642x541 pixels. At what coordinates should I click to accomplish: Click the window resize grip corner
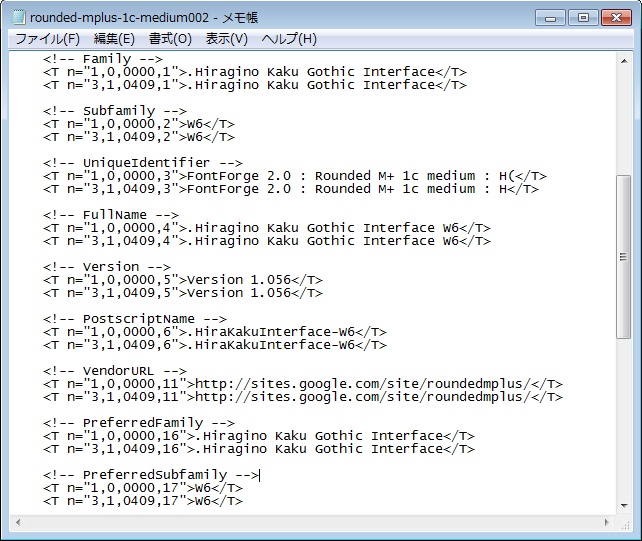click(x=624, y=523)
